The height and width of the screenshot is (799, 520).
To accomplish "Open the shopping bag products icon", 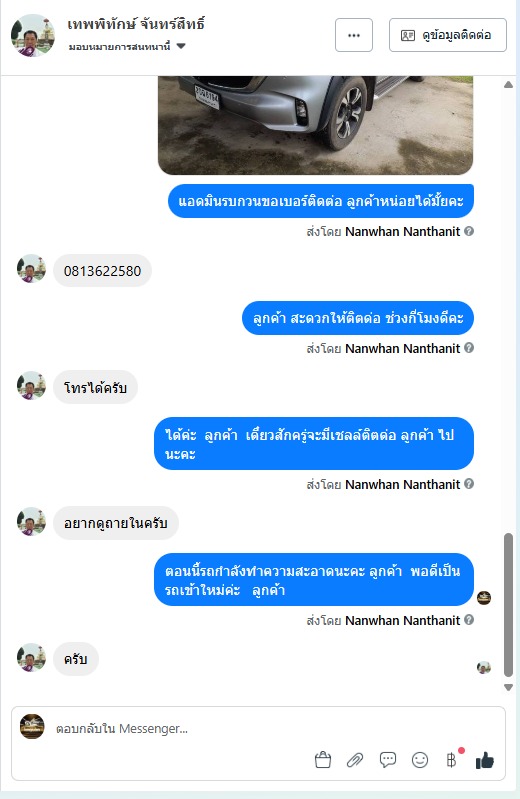I will [x=323, y=760].
